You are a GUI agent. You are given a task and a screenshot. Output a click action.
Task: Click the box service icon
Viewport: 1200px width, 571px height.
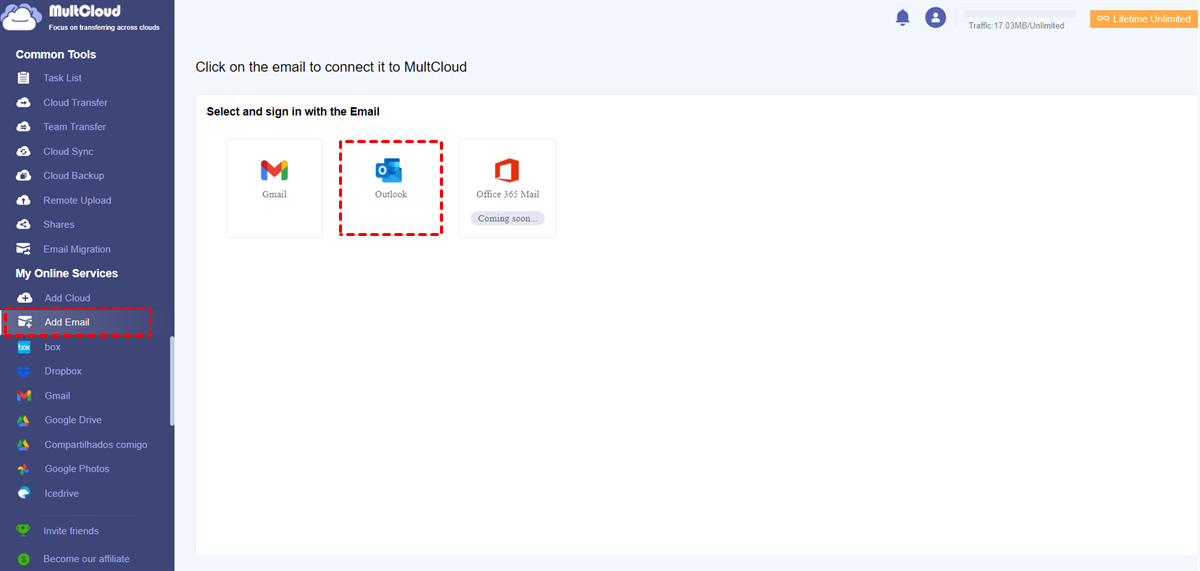pyautogui.click(x=24, y=347)
